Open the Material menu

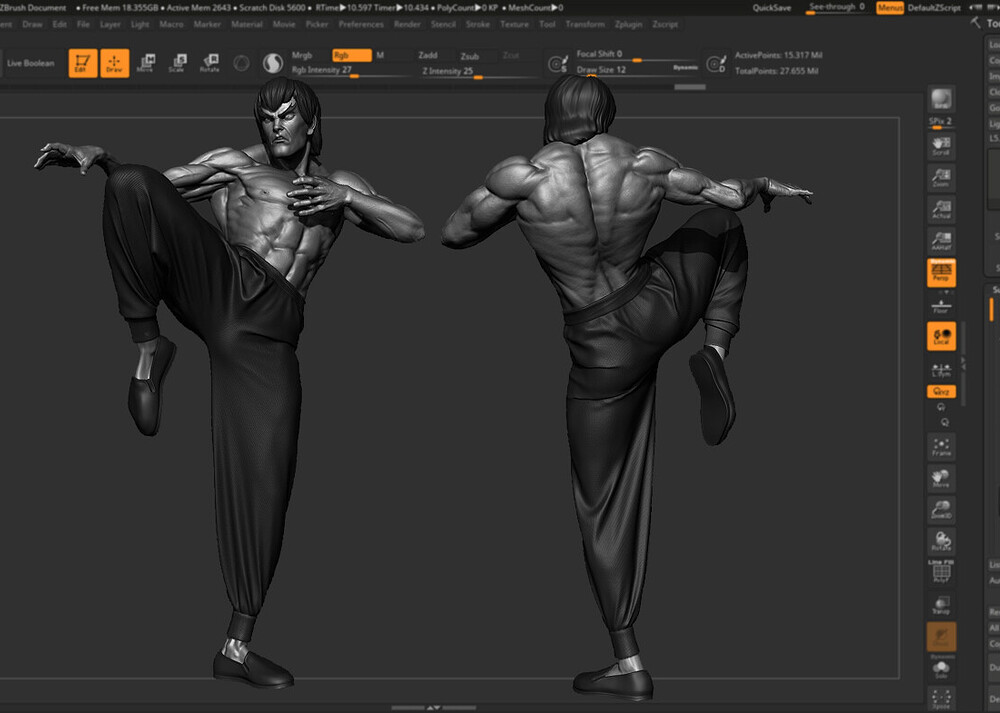247,24
